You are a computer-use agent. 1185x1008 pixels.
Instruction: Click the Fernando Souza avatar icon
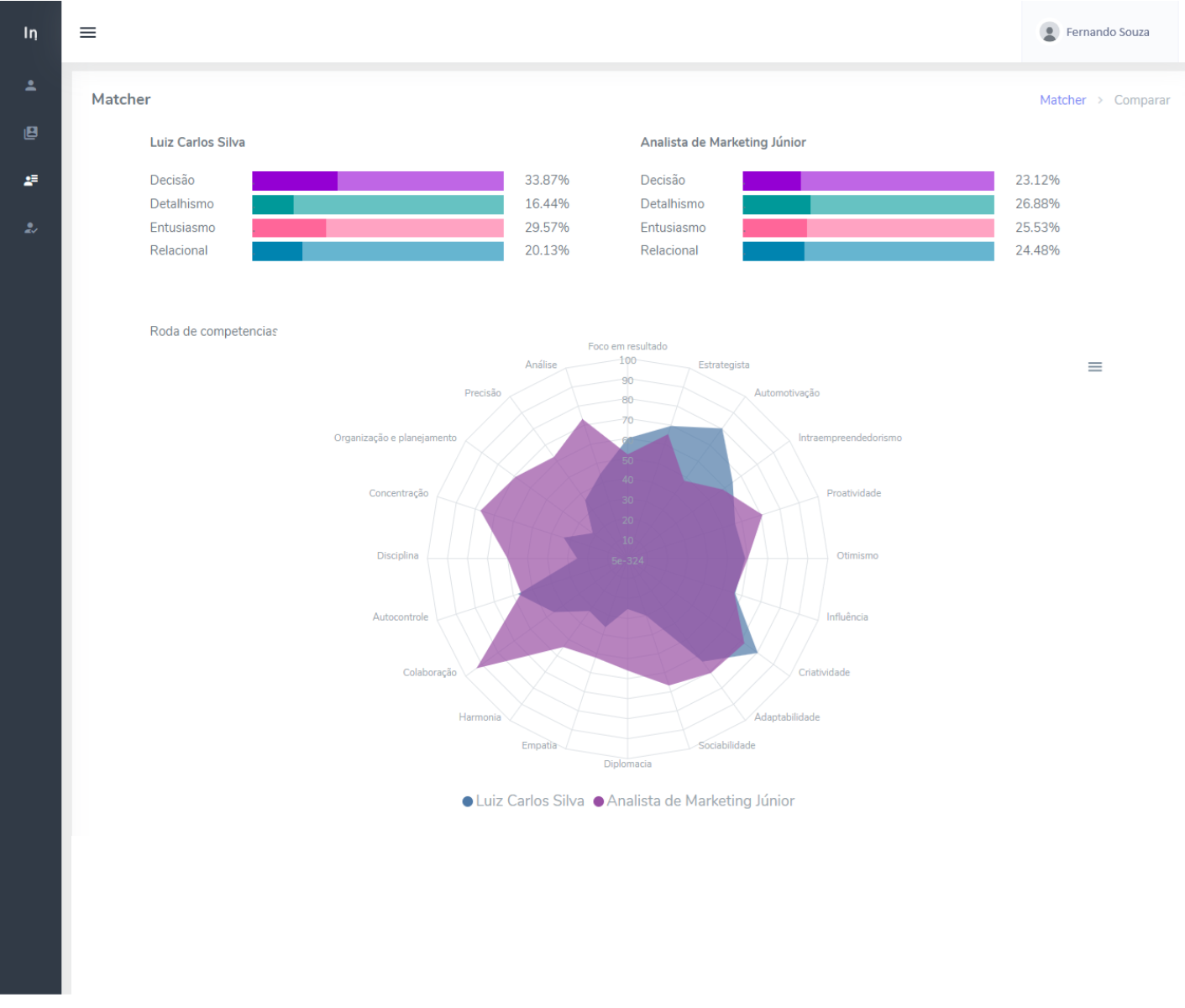(x=1049, y=32)
